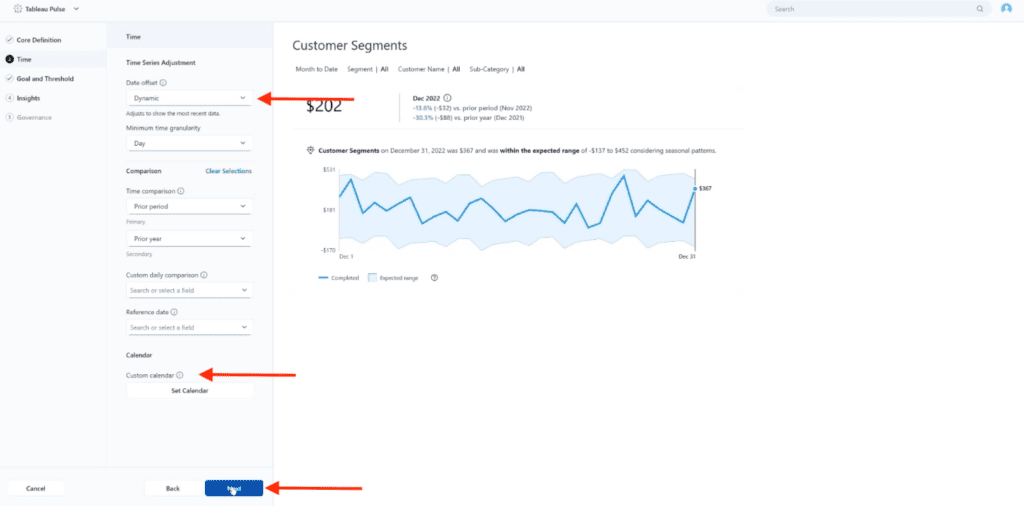
Task: Open Custom daily comparison field dropdown
Action: (189, 290)
